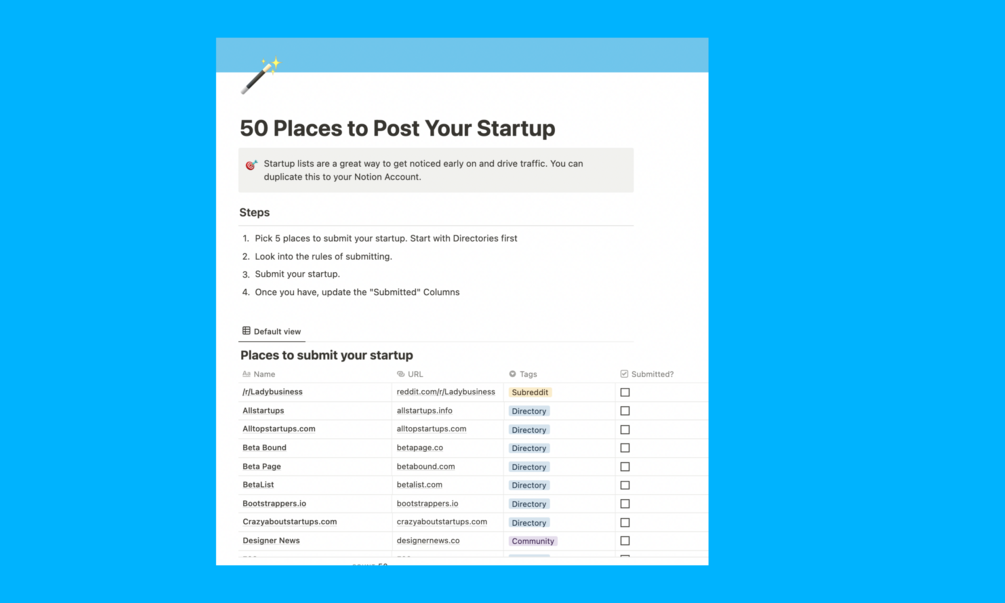The image size is (1005, 603).
Task: Select the Default view tab
Action: [x=272, y=331]
